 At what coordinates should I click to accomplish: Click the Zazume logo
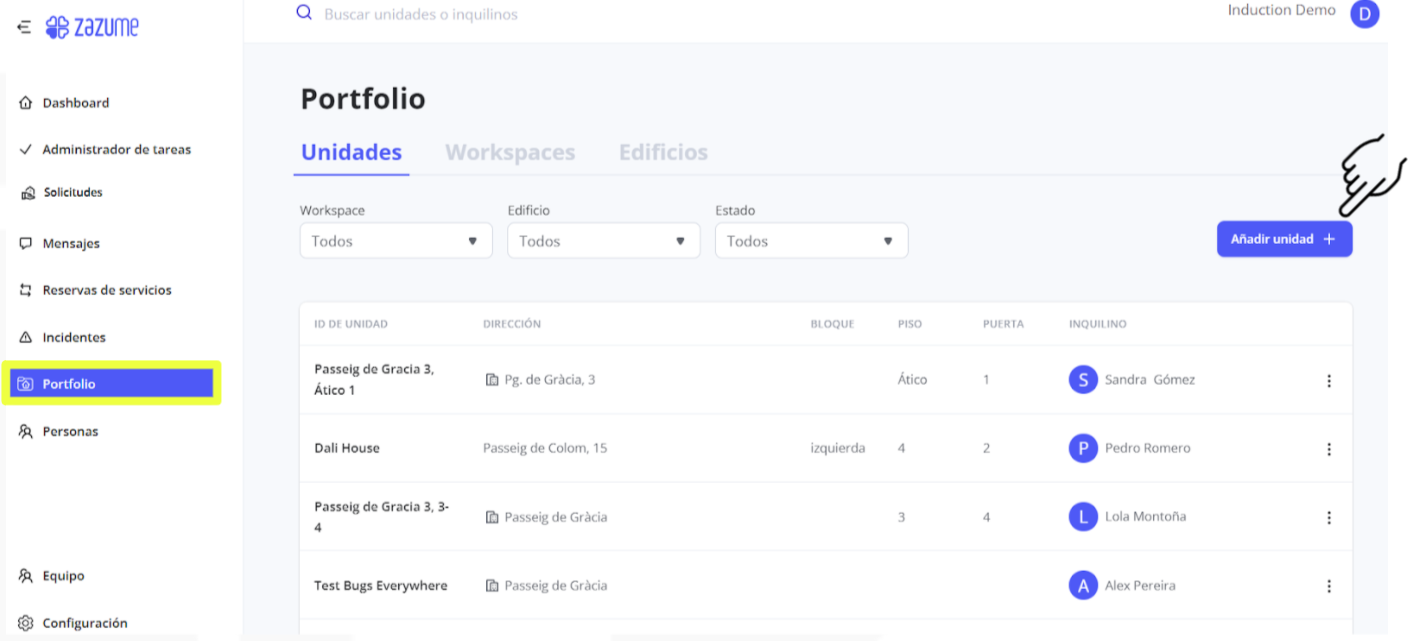[x=93, y=28]
